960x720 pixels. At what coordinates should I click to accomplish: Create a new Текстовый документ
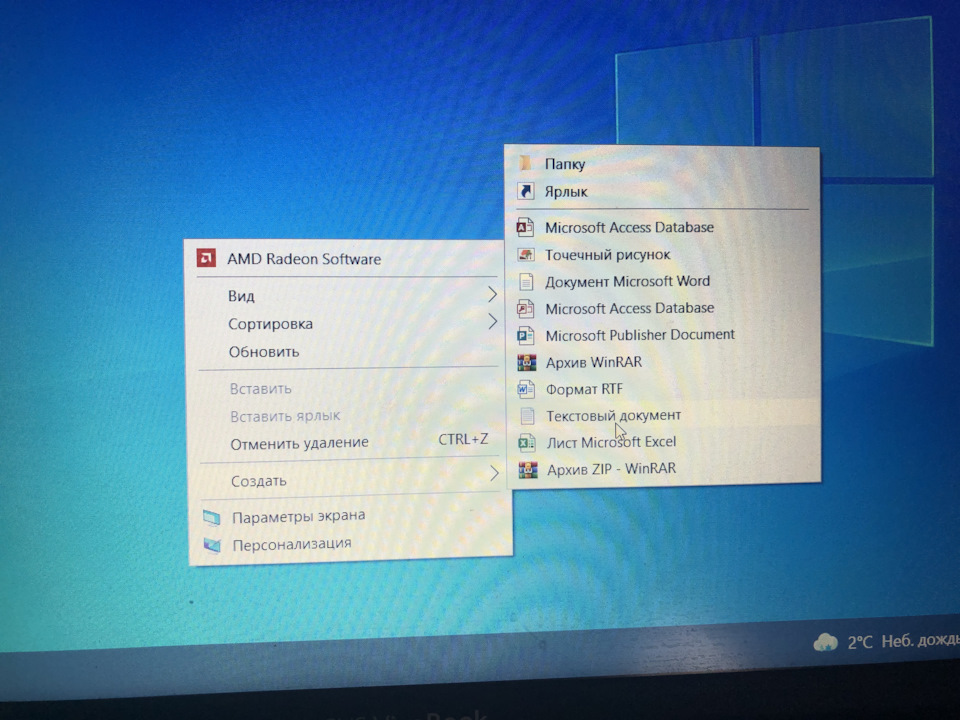(664, 416)
